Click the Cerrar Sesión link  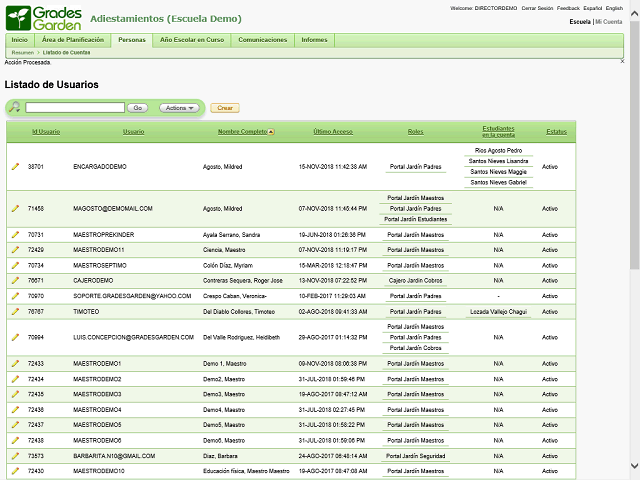click(x=537, y=8)
